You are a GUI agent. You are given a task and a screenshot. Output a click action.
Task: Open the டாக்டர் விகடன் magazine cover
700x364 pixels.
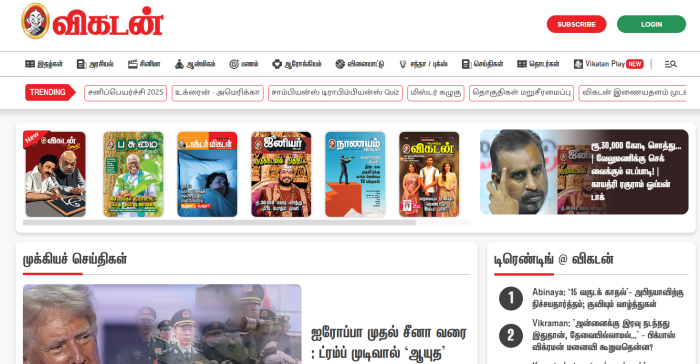[x=207, y=174]
